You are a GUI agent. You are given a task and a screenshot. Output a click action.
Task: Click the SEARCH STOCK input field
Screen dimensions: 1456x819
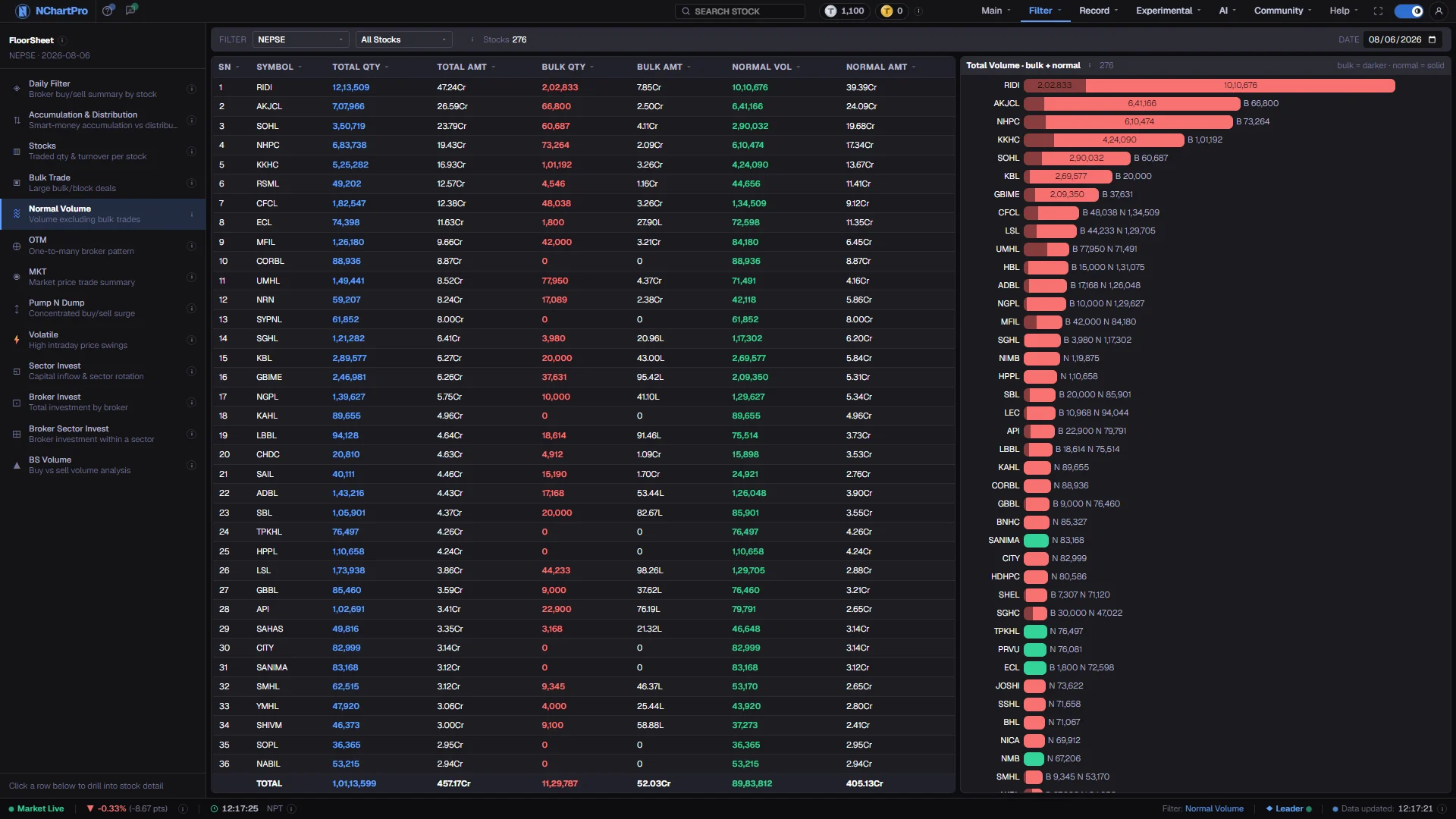pyautogui.click(x=739, y=11)
